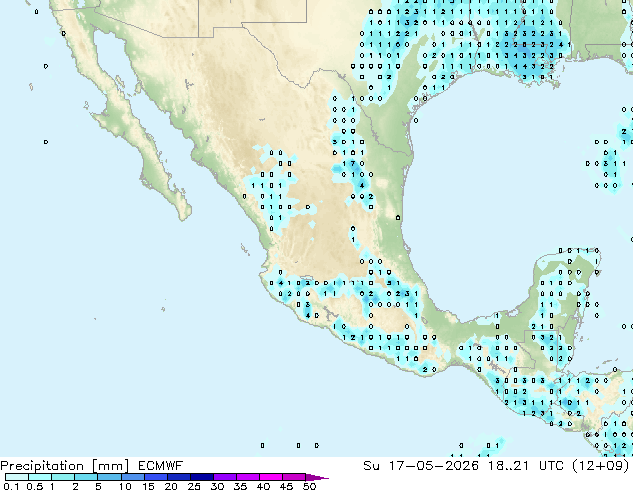Click the 15–20 mm legend color box
634x490 pixels.
point(155,477)
